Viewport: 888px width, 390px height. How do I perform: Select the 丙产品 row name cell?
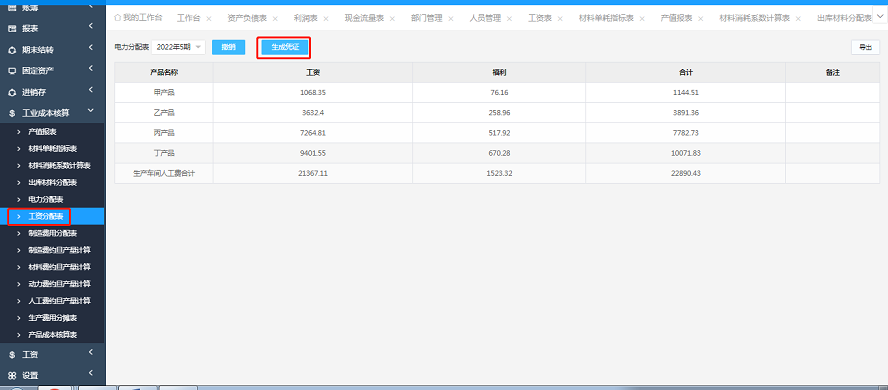coord(164,133)
